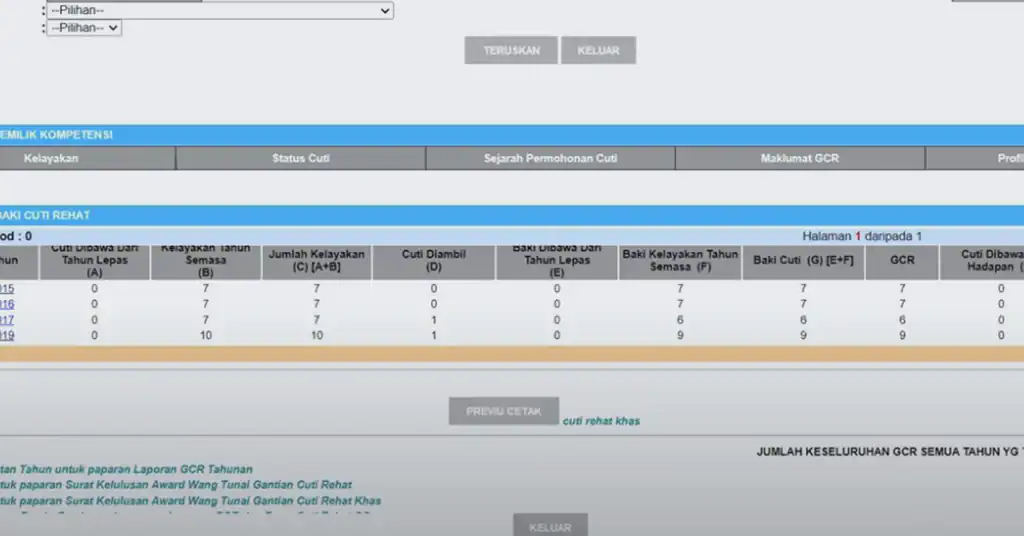
Task: Click the Gantian Cuti Rehat Khas note line
Action: 190,501
